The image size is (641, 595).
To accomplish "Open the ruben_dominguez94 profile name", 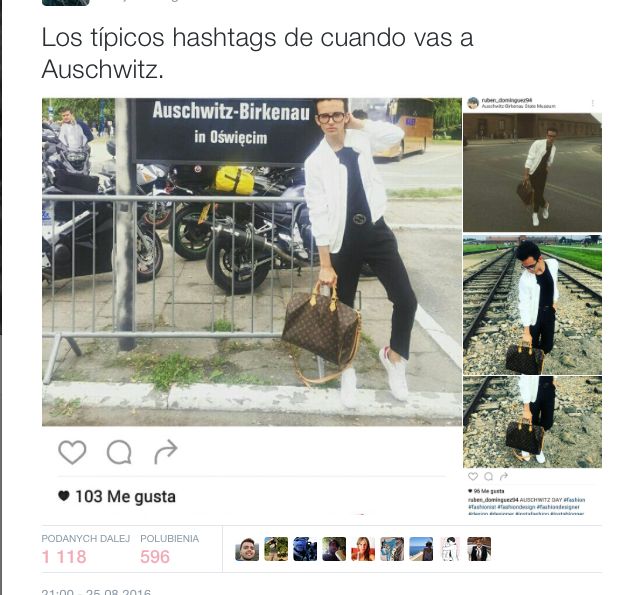I will (507, 101).
